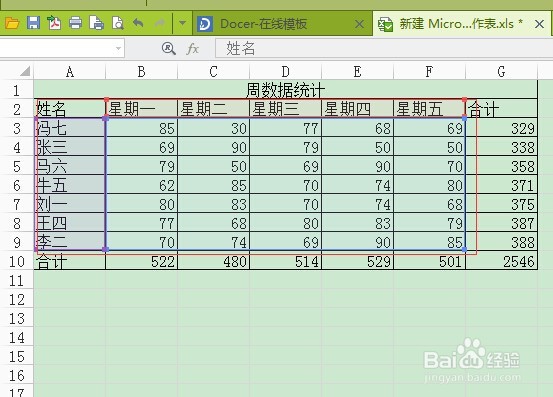Select column B header

(x=141, y=72)
